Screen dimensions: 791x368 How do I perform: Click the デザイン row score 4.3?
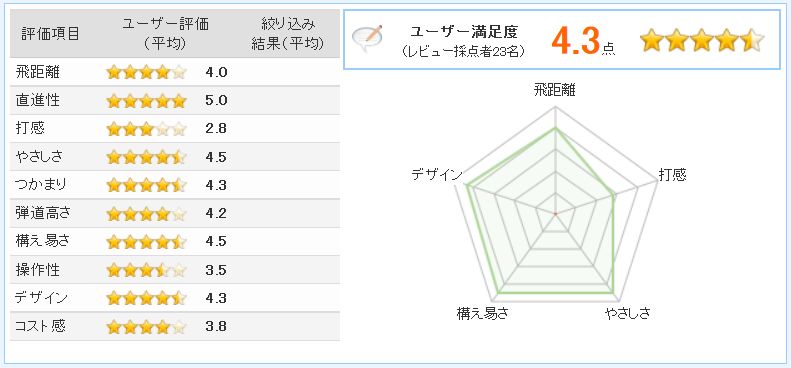click(x=216, y=298)
